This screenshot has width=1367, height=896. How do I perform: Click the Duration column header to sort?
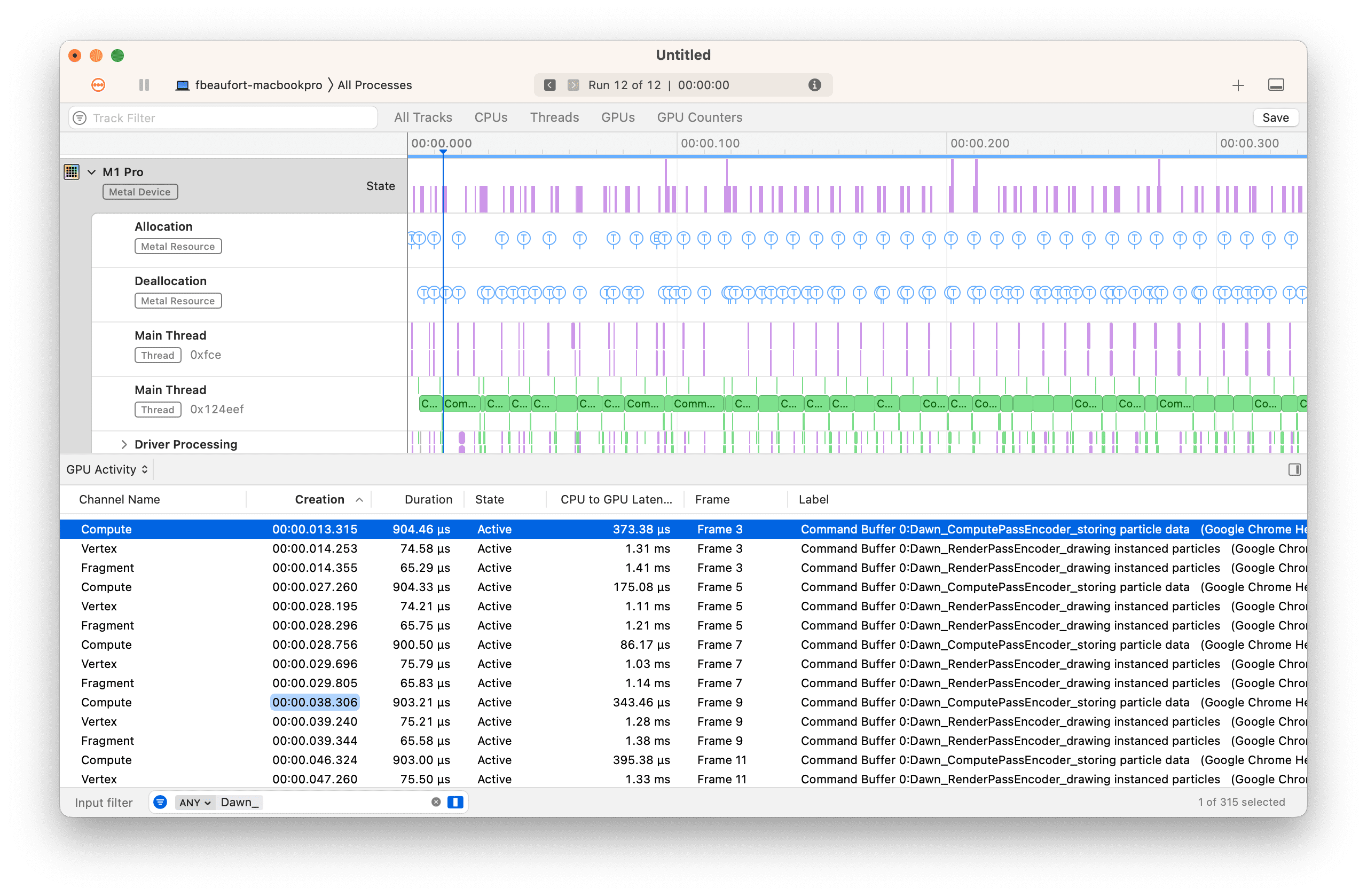point(426,500)
